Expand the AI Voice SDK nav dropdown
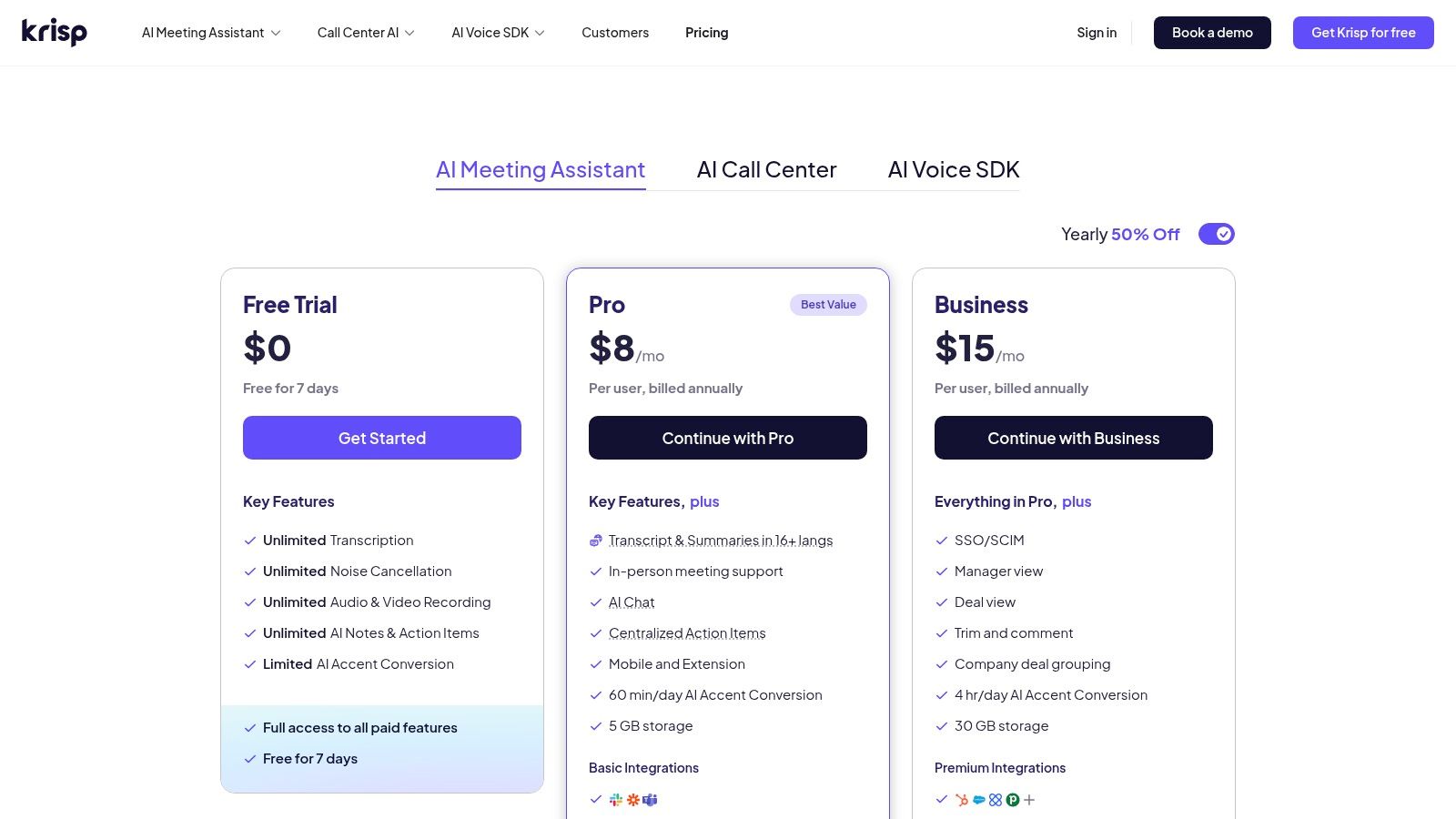This screenshot has height=819, width=1456. tap(498, 33)
